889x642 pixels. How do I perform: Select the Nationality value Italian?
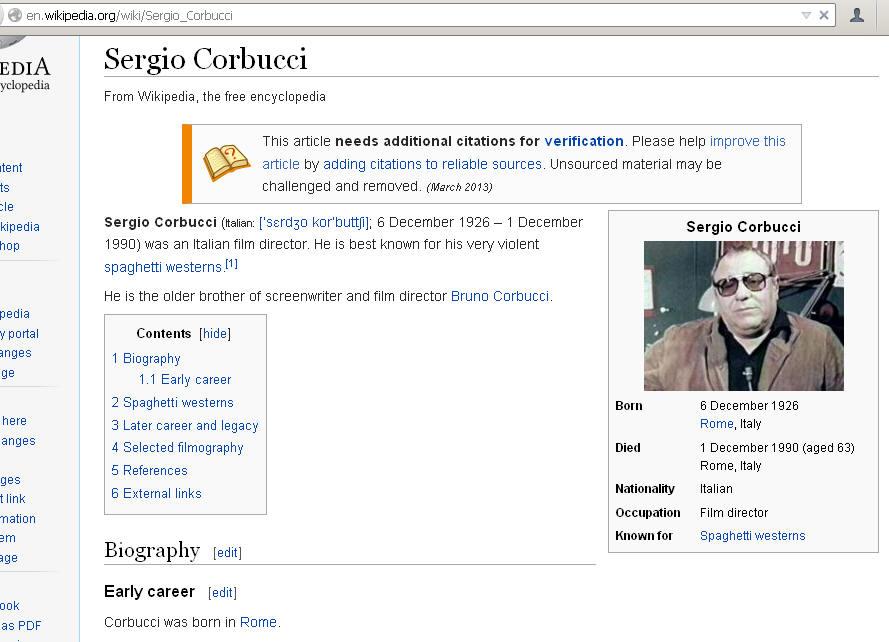716,489
